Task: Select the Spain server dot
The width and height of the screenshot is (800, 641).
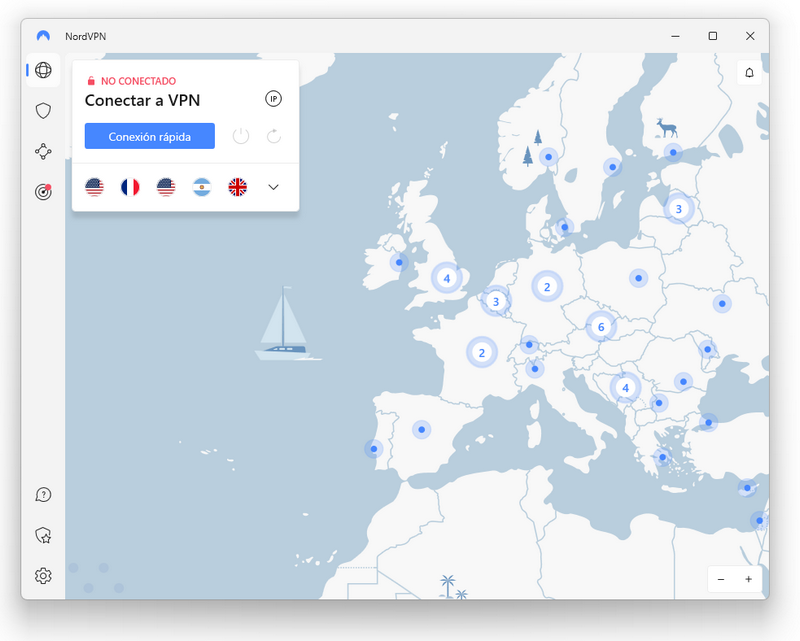Action: click(x=421, y=430)
